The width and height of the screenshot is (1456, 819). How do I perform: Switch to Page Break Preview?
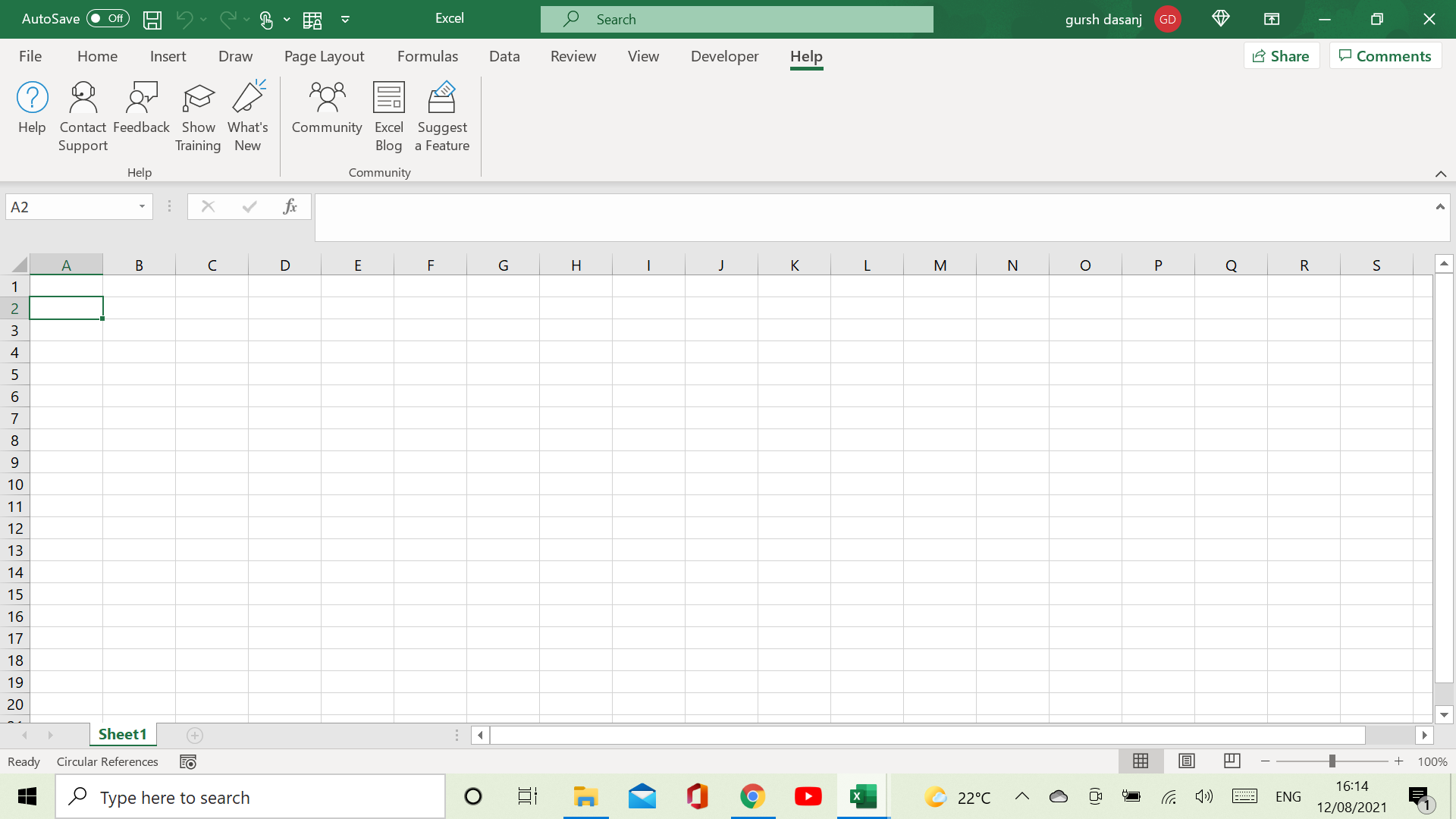[1232, 761]
